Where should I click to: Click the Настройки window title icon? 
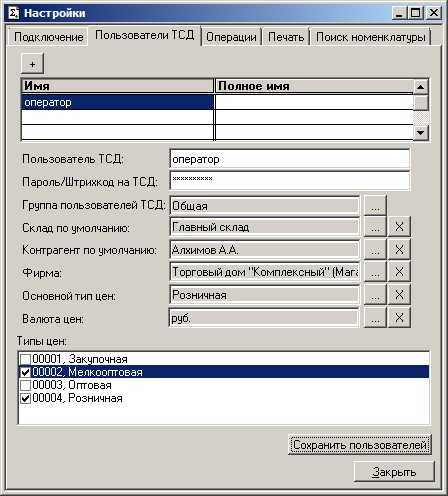tap(14, 13)
